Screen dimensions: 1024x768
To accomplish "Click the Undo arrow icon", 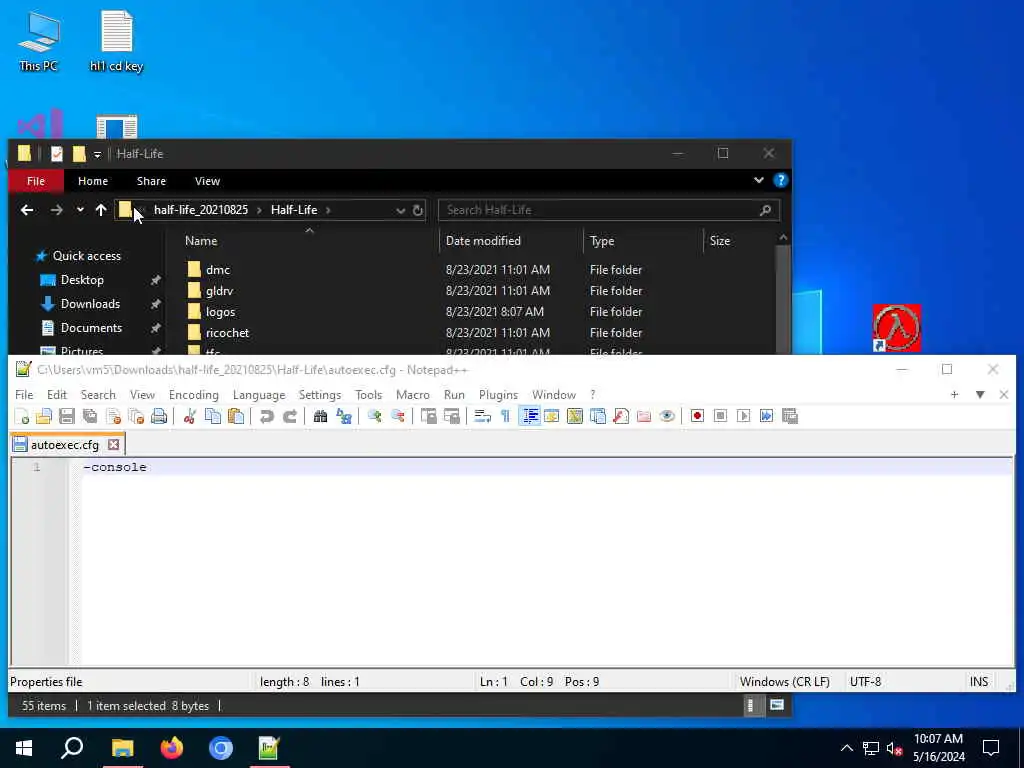I will click(x=266, y=416).
